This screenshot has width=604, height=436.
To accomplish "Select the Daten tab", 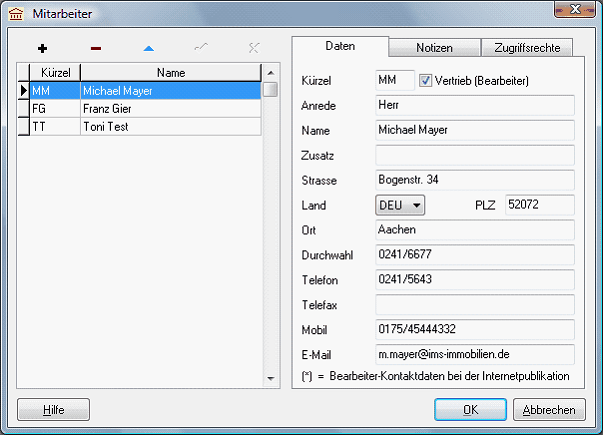I will click(340, 47).
